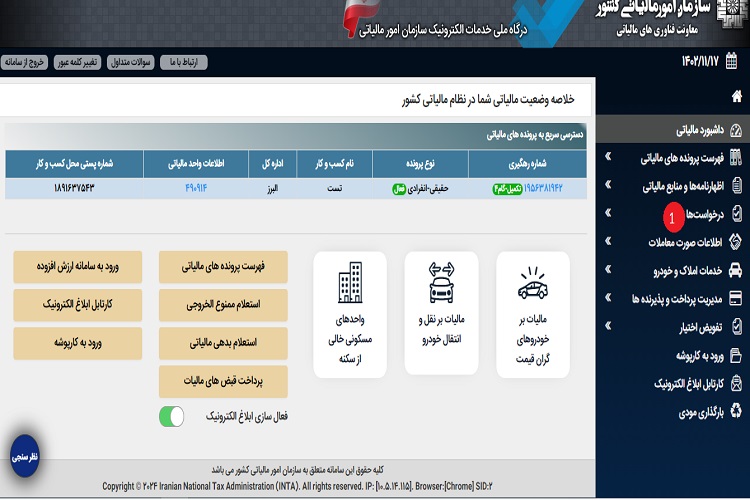The width and height of the screenshot is (750, 500).
Task: Expand the تفویض اختیار sidebar chevron
Action: pyautogui.click(x=608, y=326)
